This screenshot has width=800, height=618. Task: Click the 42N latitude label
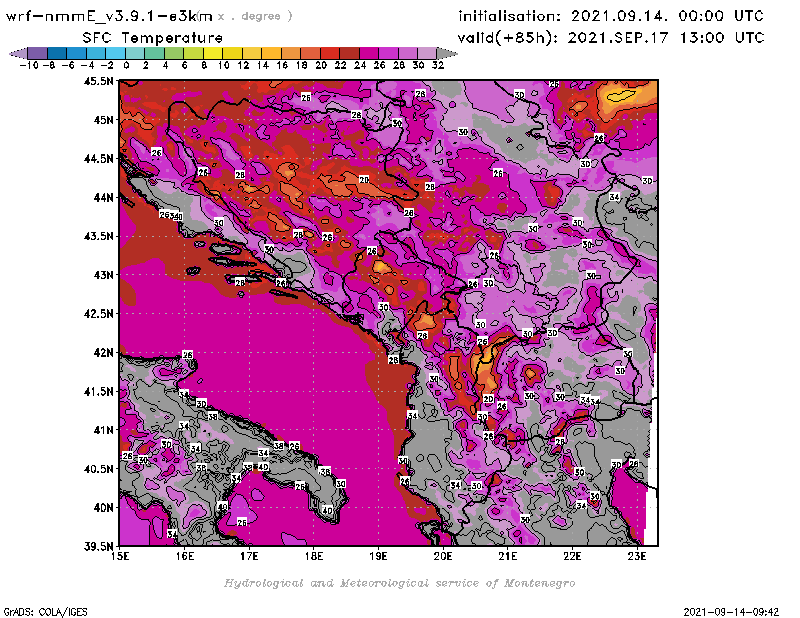point(103,353)
